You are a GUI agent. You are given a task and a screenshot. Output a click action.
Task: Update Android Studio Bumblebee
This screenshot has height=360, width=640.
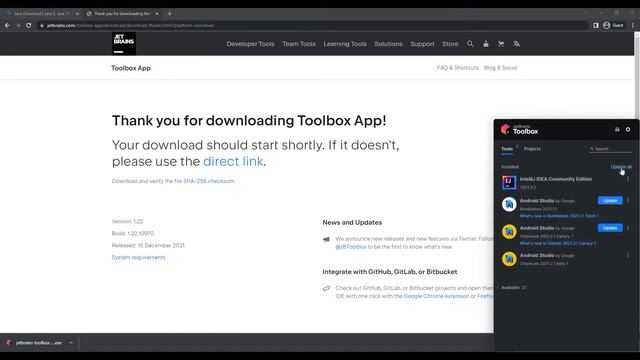click(610, 200)
